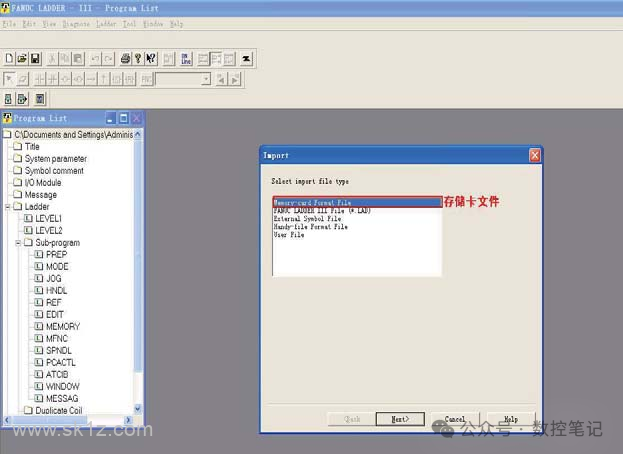Select Duplicate Coil tree item
The image size is (623, 454).
(x=58, y=410)
